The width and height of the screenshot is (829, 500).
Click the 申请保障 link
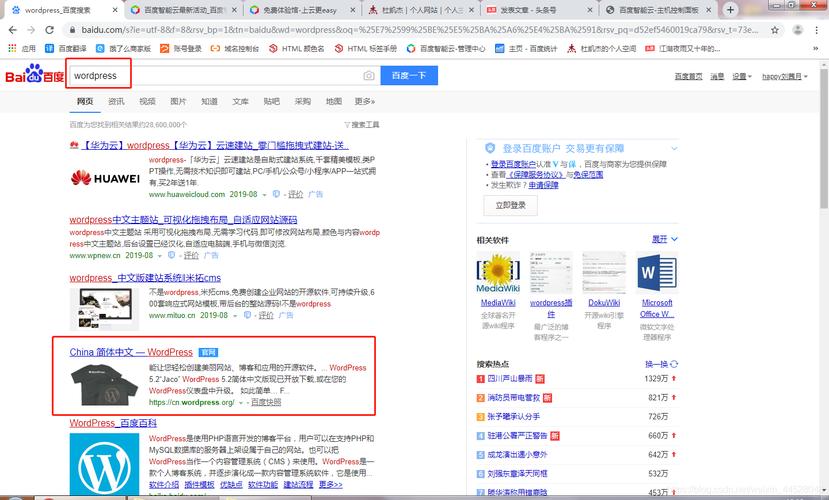(x=544, y=185)
